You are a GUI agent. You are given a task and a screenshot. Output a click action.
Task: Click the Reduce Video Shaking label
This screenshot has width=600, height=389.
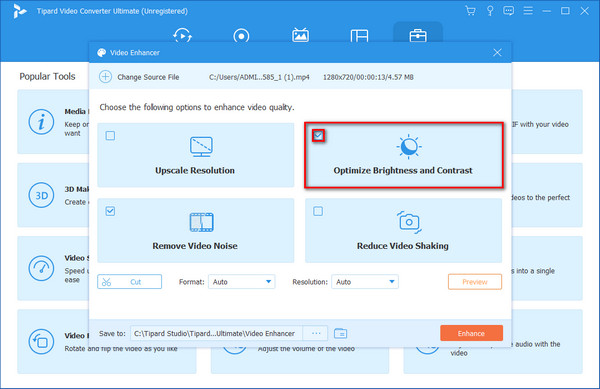pos(403,246)
